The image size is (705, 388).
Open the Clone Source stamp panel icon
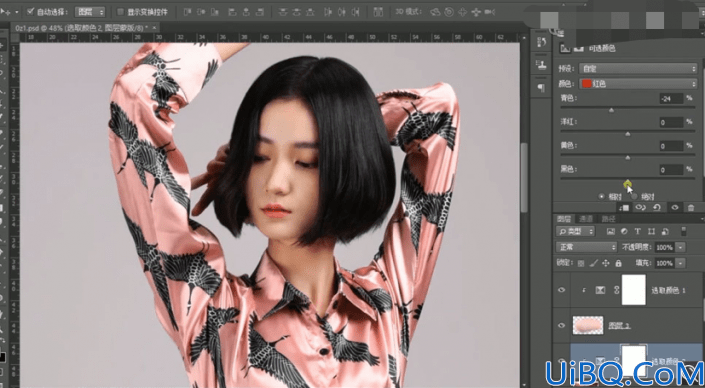[x=541, y=64]
